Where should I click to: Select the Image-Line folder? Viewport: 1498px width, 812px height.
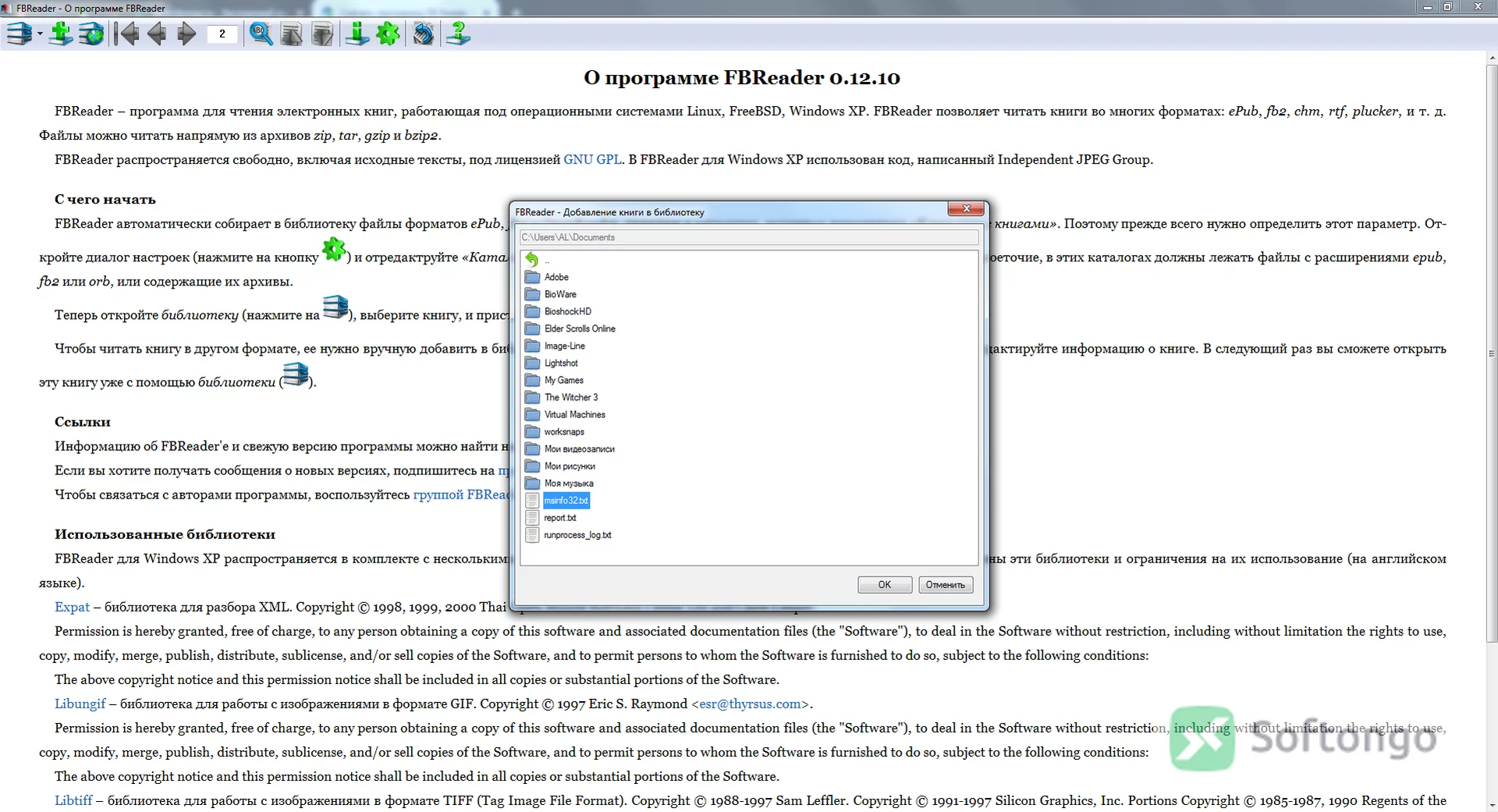tap(564, 346)
